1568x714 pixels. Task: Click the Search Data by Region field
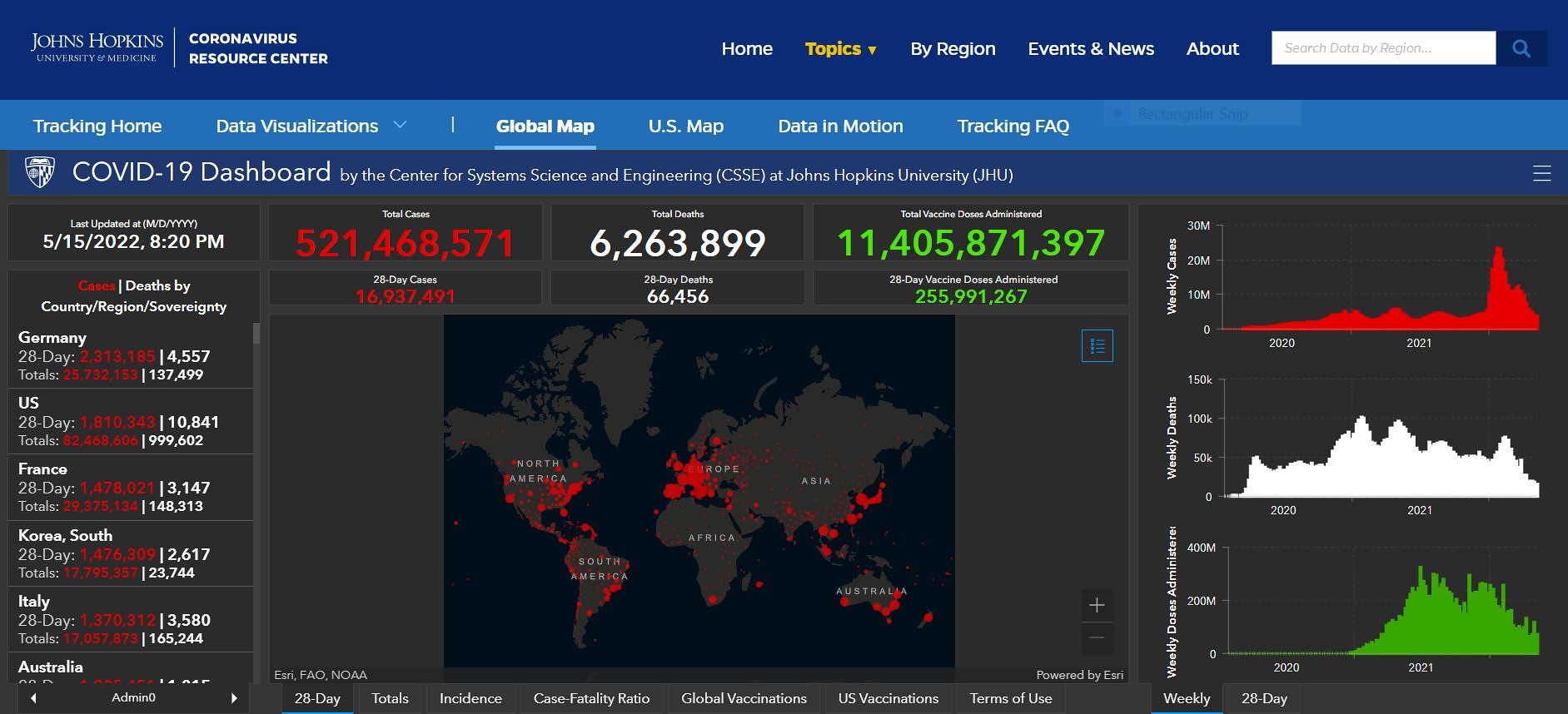(1382, 48)
